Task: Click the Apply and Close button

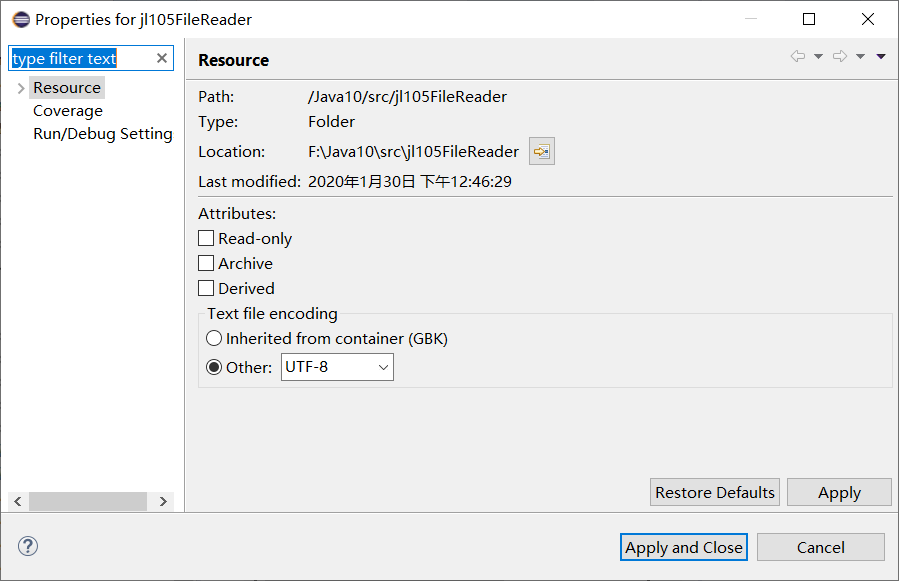Action: [x=683, y=547]
